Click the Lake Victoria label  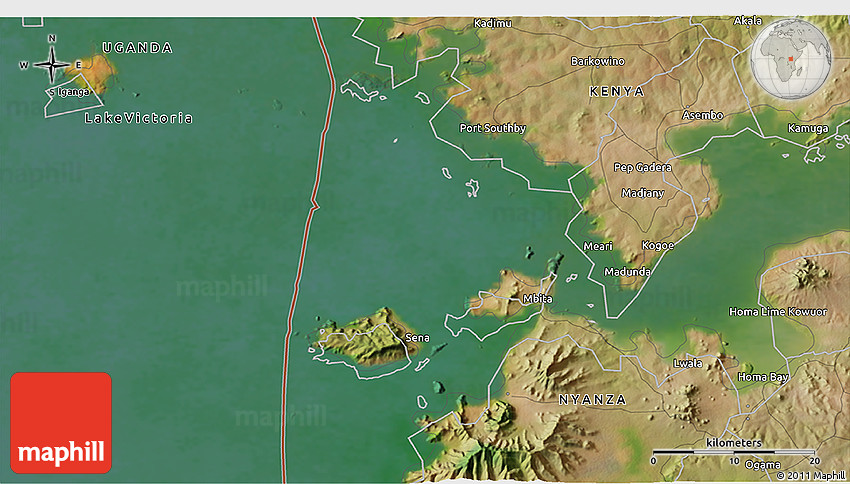(x=138, y=118)
